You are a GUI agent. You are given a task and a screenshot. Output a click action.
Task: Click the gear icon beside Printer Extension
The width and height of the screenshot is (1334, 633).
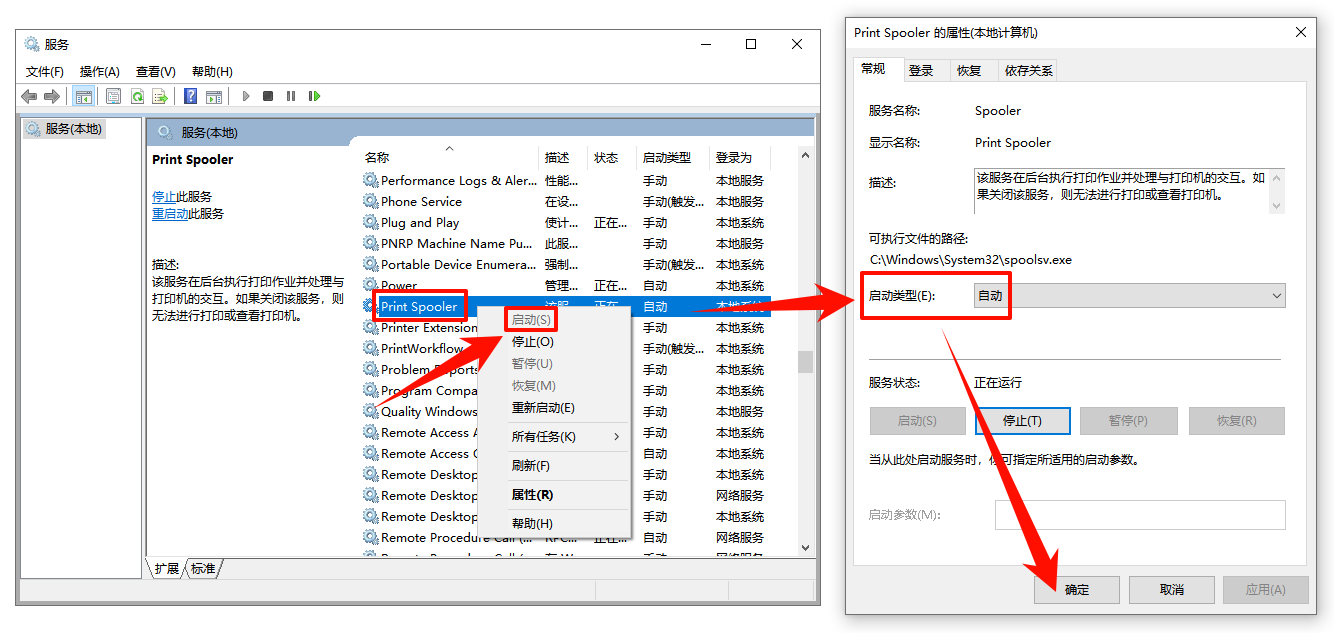371,327
